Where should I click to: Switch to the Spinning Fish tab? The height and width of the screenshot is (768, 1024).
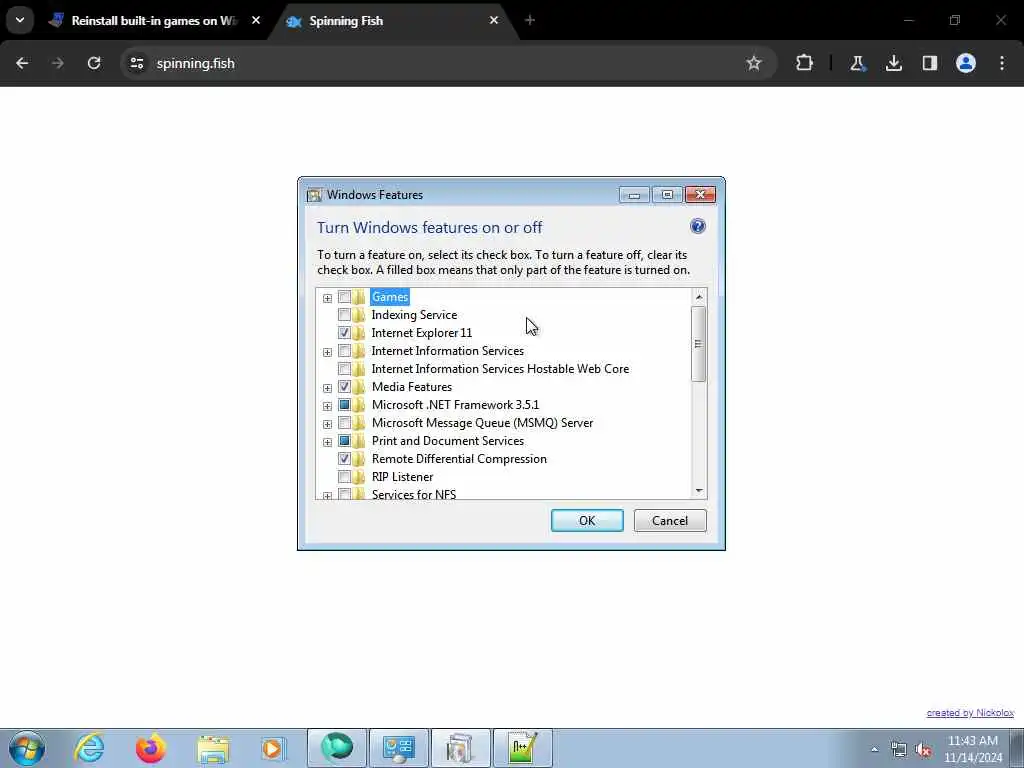(393, 20)
